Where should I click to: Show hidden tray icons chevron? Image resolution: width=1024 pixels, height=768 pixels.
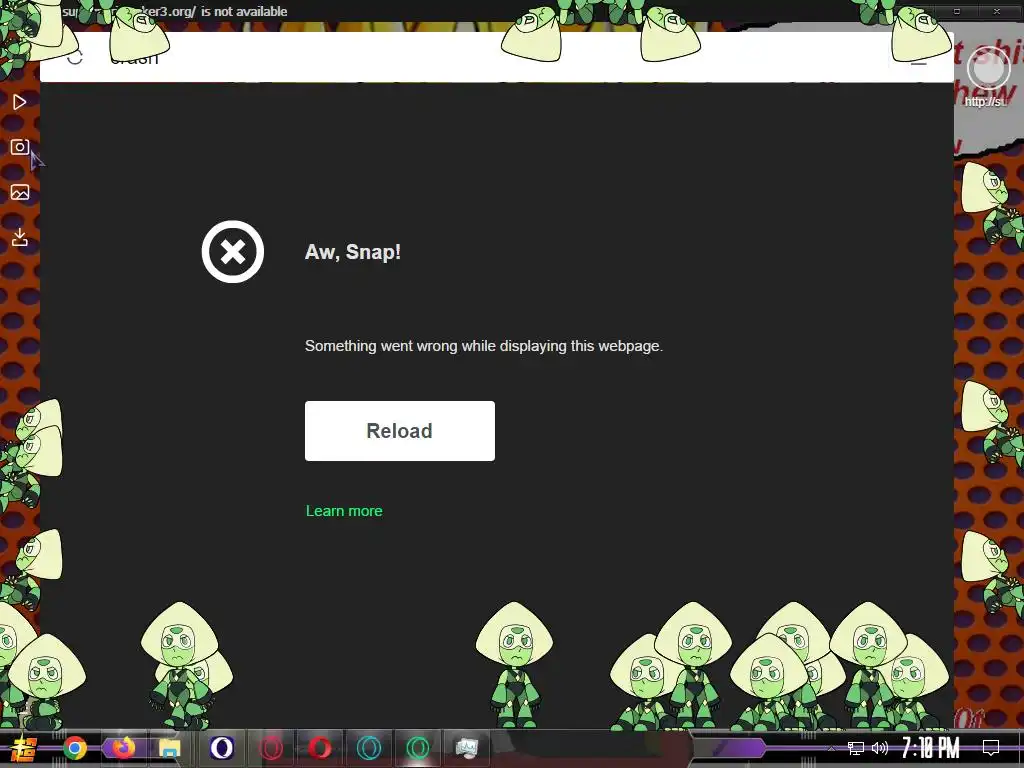point(831,748)
